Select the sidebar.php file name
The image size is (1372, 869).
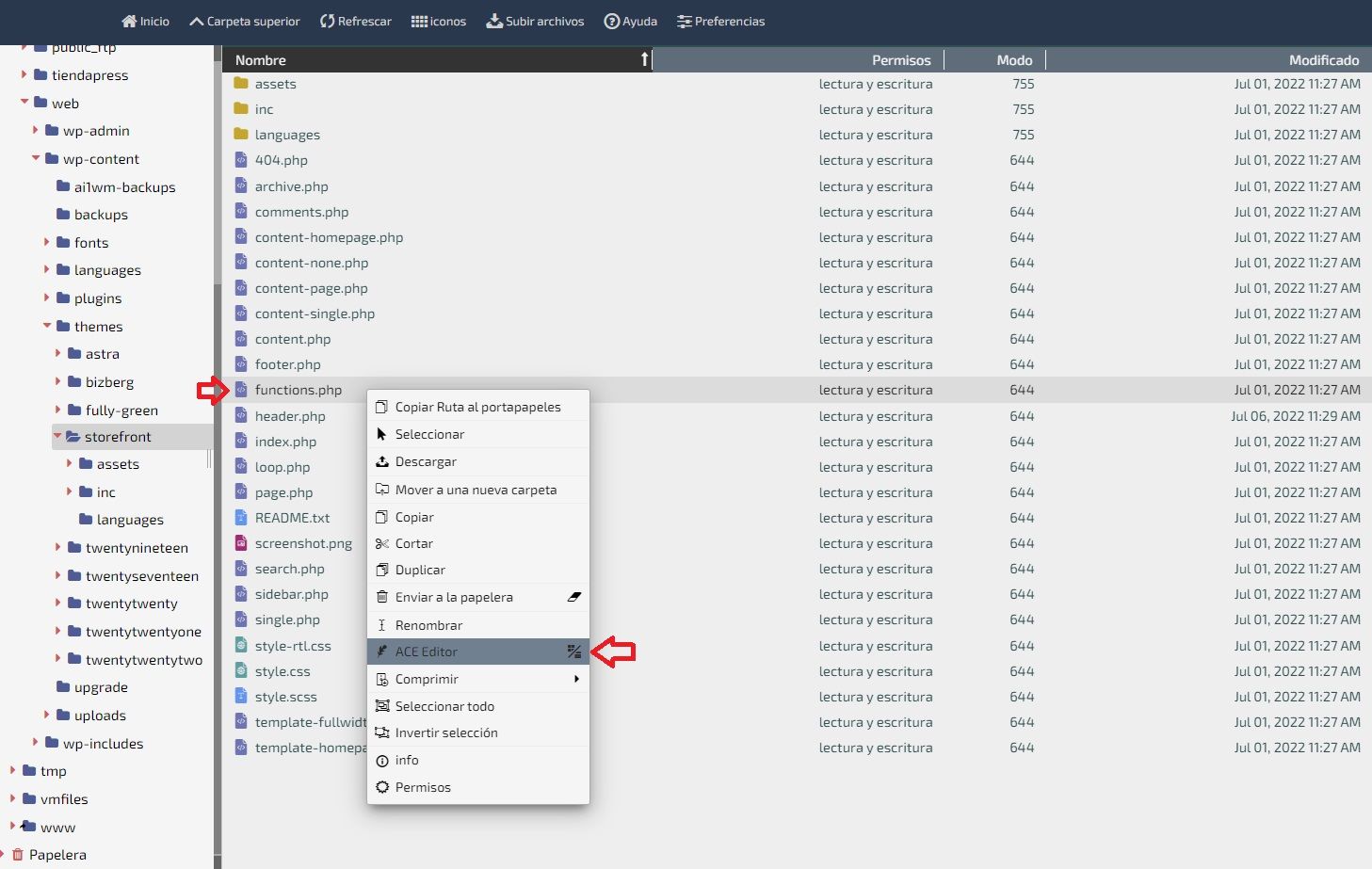coord(291,594)
